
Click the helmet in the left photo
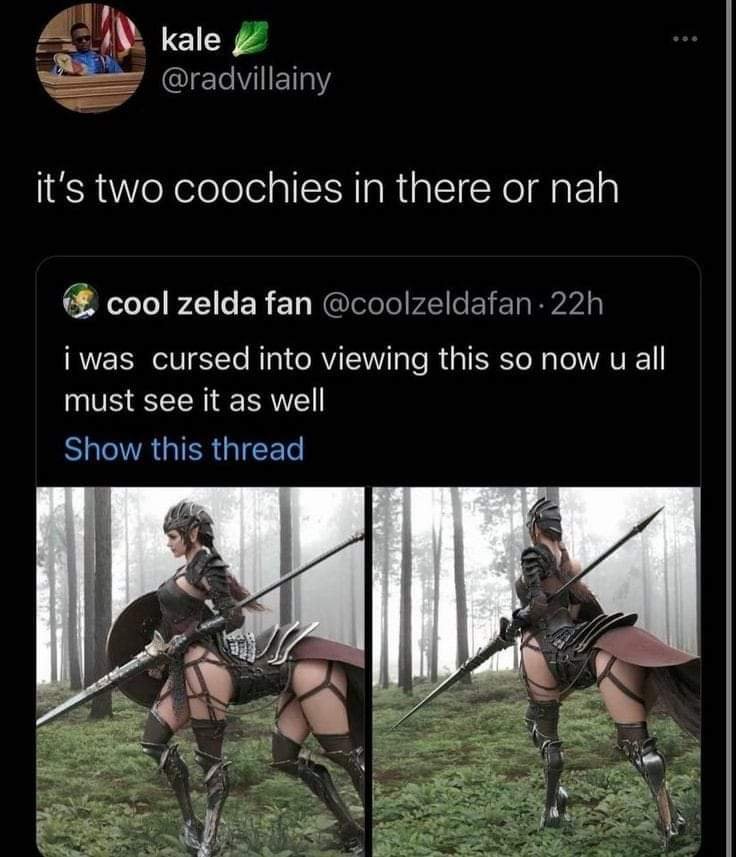click(189, 519)
